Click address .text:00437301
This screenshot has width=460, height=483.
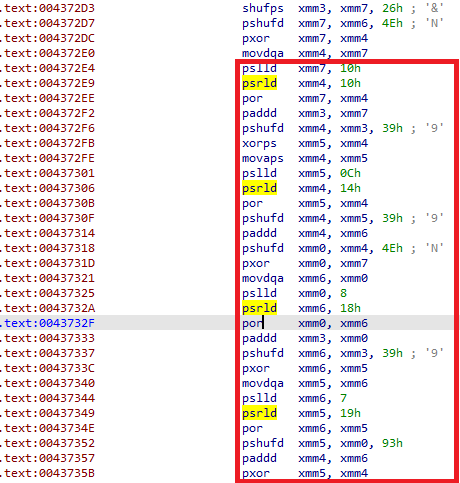click(x=47, y=173)
